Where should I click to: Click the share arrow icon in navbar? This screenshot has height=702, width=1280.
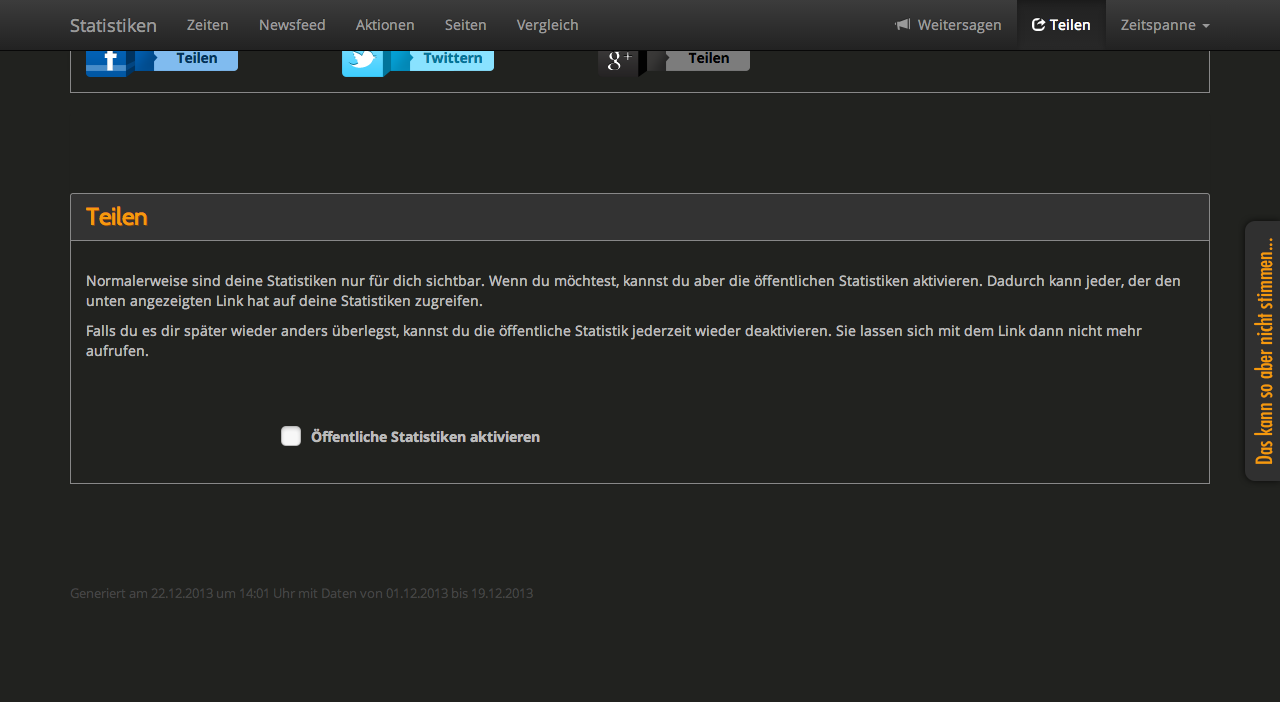tap(1038, 25)
